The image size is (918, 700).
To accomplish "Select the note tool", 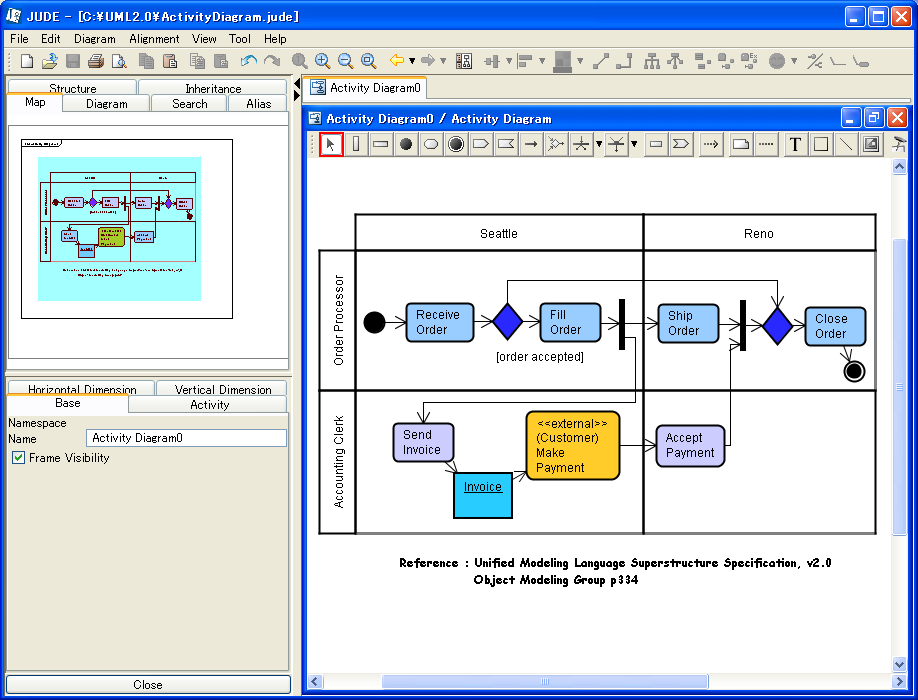I will point(741,144).
